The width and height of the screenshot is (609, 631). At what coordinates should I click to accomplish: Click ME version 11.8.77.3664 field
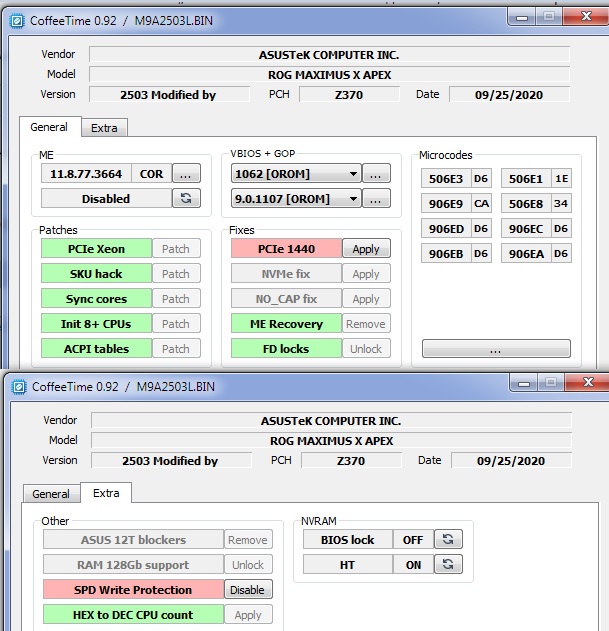tap(86, 173)
